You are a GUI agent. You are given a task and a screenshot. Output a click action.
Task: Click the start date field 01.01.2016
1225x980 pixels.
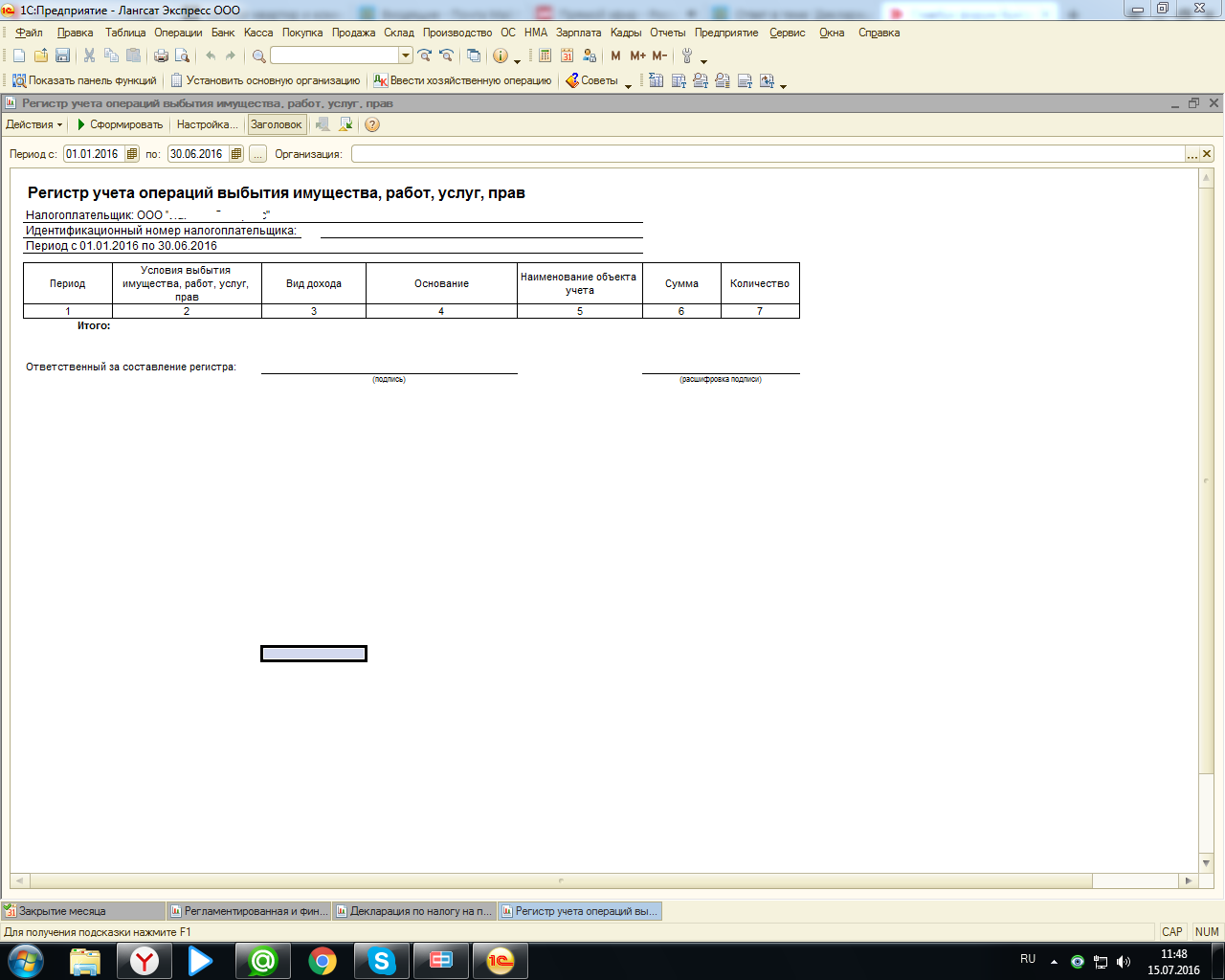pos(94,153)
